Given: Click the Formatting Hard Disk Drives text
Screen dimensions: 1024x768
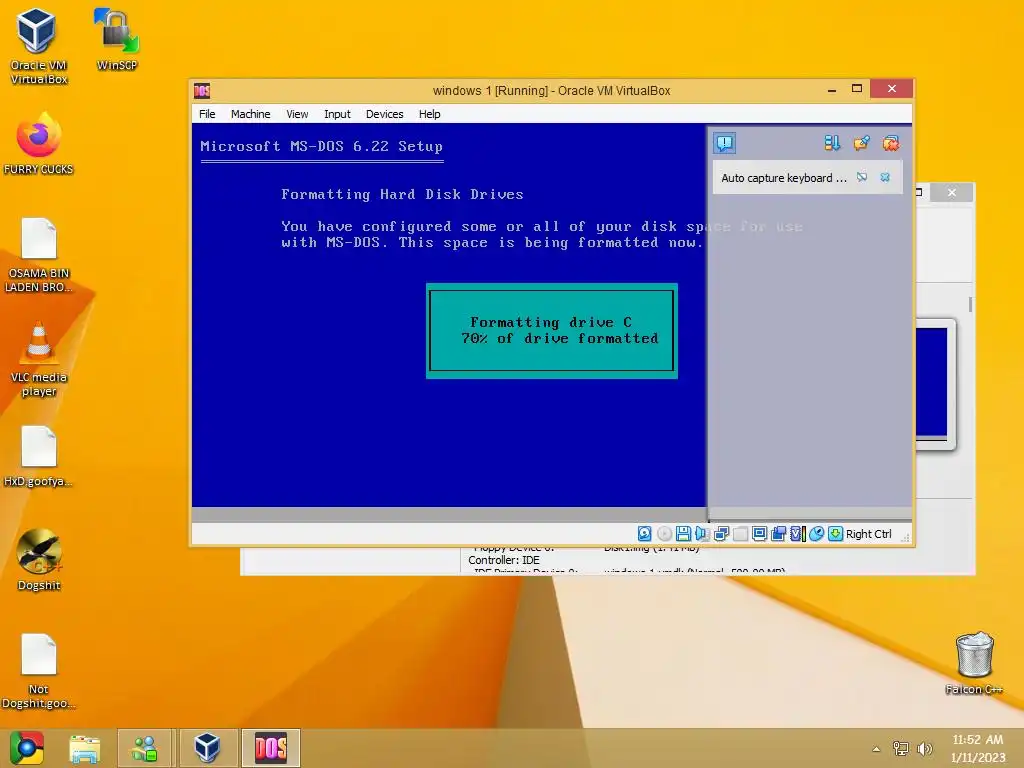Looking at the screenshot, I should (x=402, y=194).
